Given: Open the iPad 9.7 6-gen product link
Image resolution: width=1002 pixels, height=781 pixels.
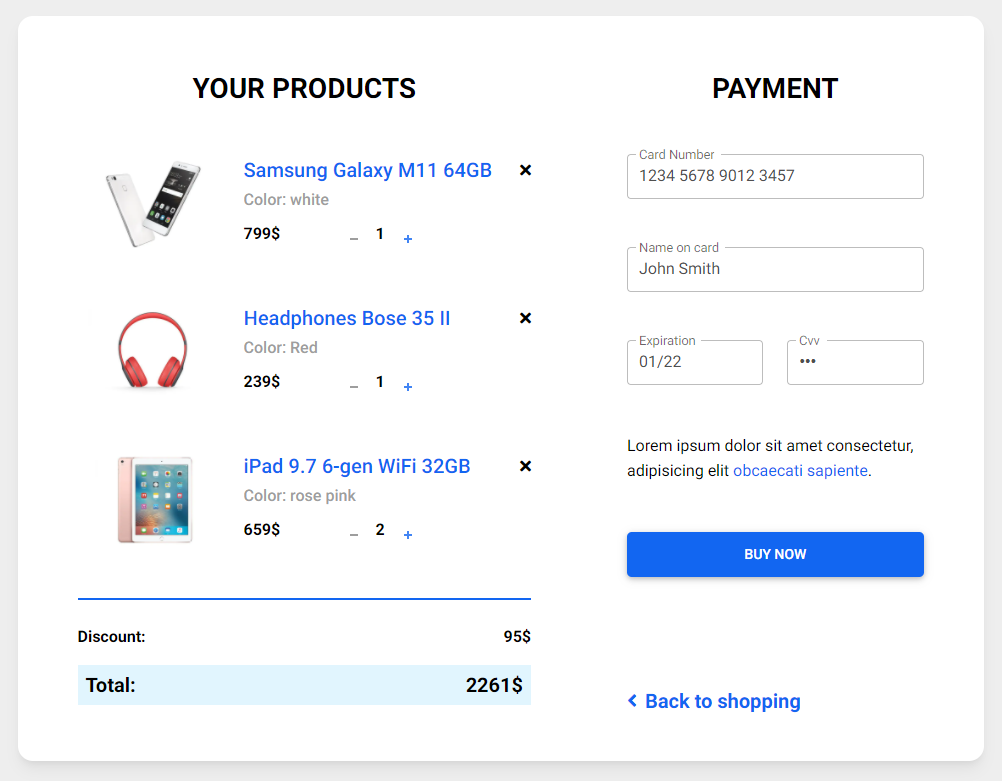Looking at the screenshot, I should pos(357,466).
